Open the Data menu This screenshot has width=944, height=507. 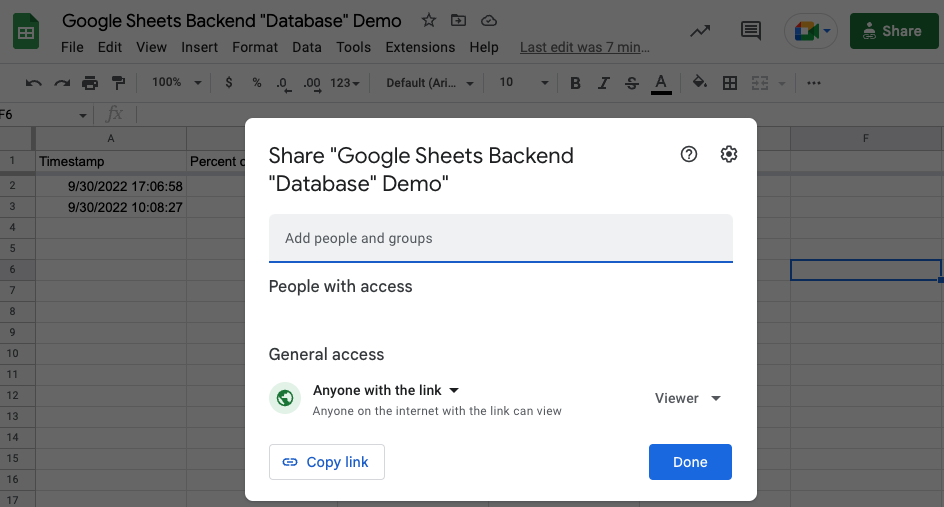pos(306,47)
